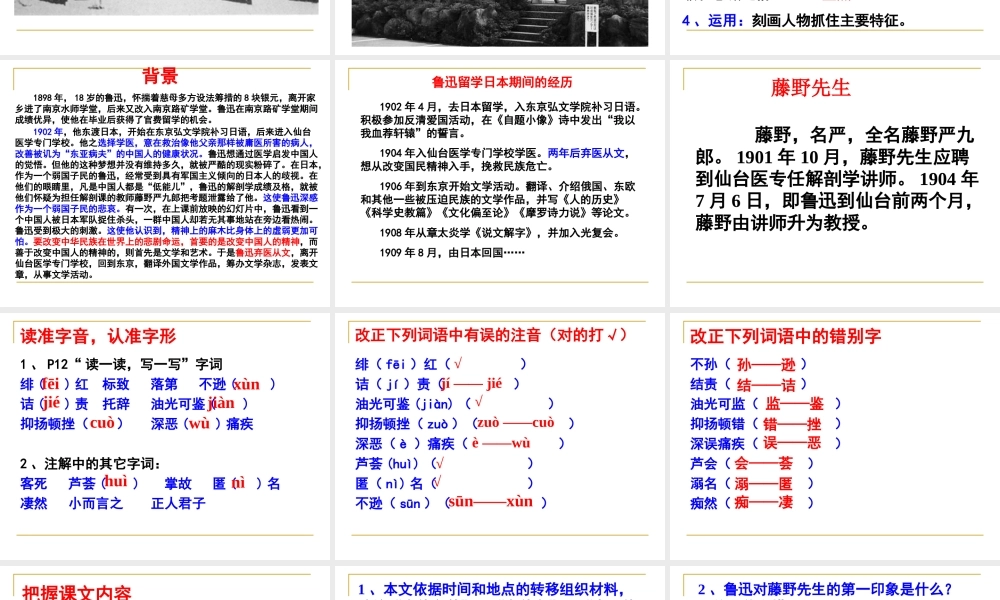Click the word 掌故
This screenshot has height=600, width=1000.
[x=178, y=484]
